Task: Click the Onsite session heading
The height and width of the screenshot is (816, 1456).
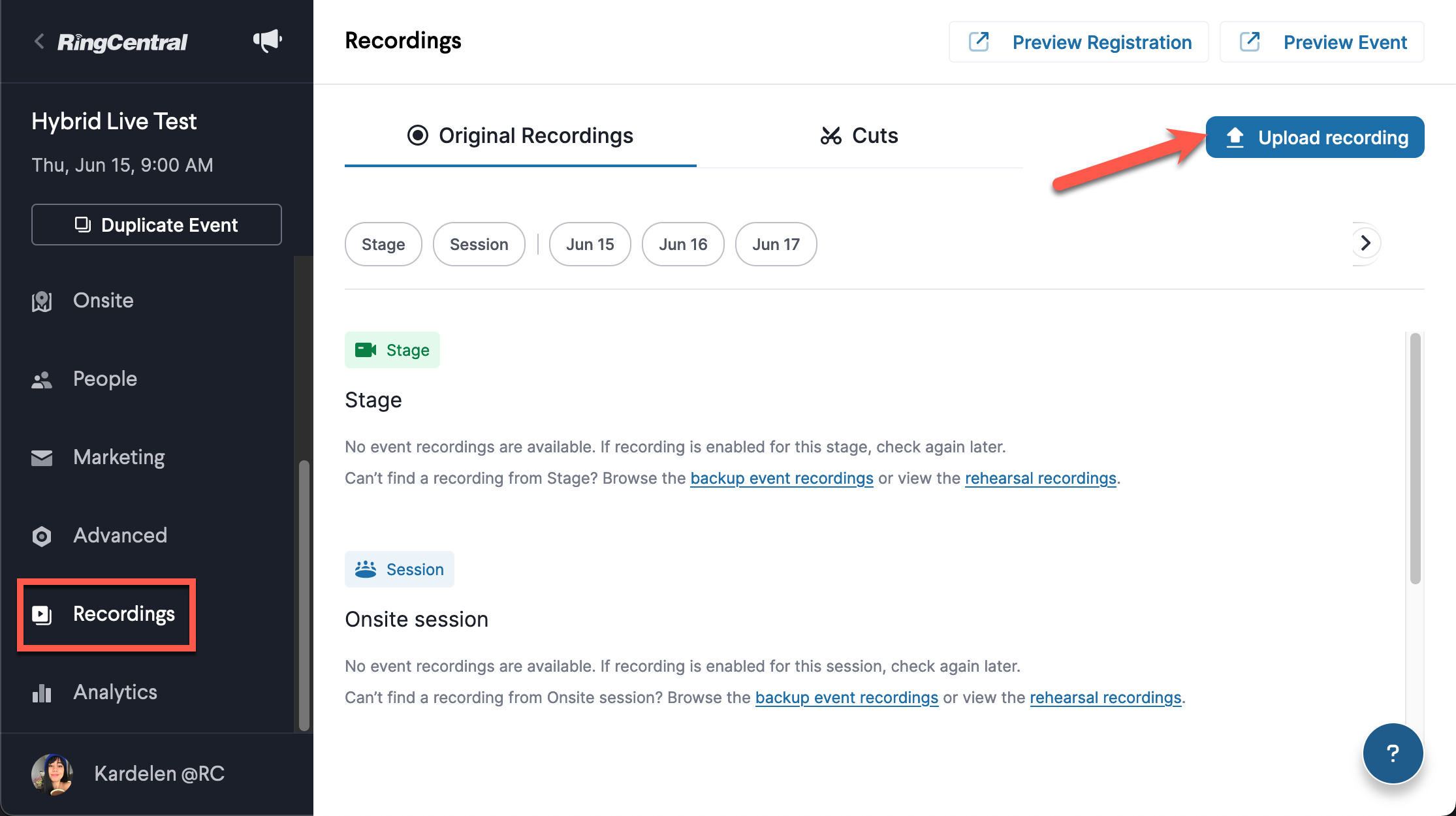Action: click(417, 619)
